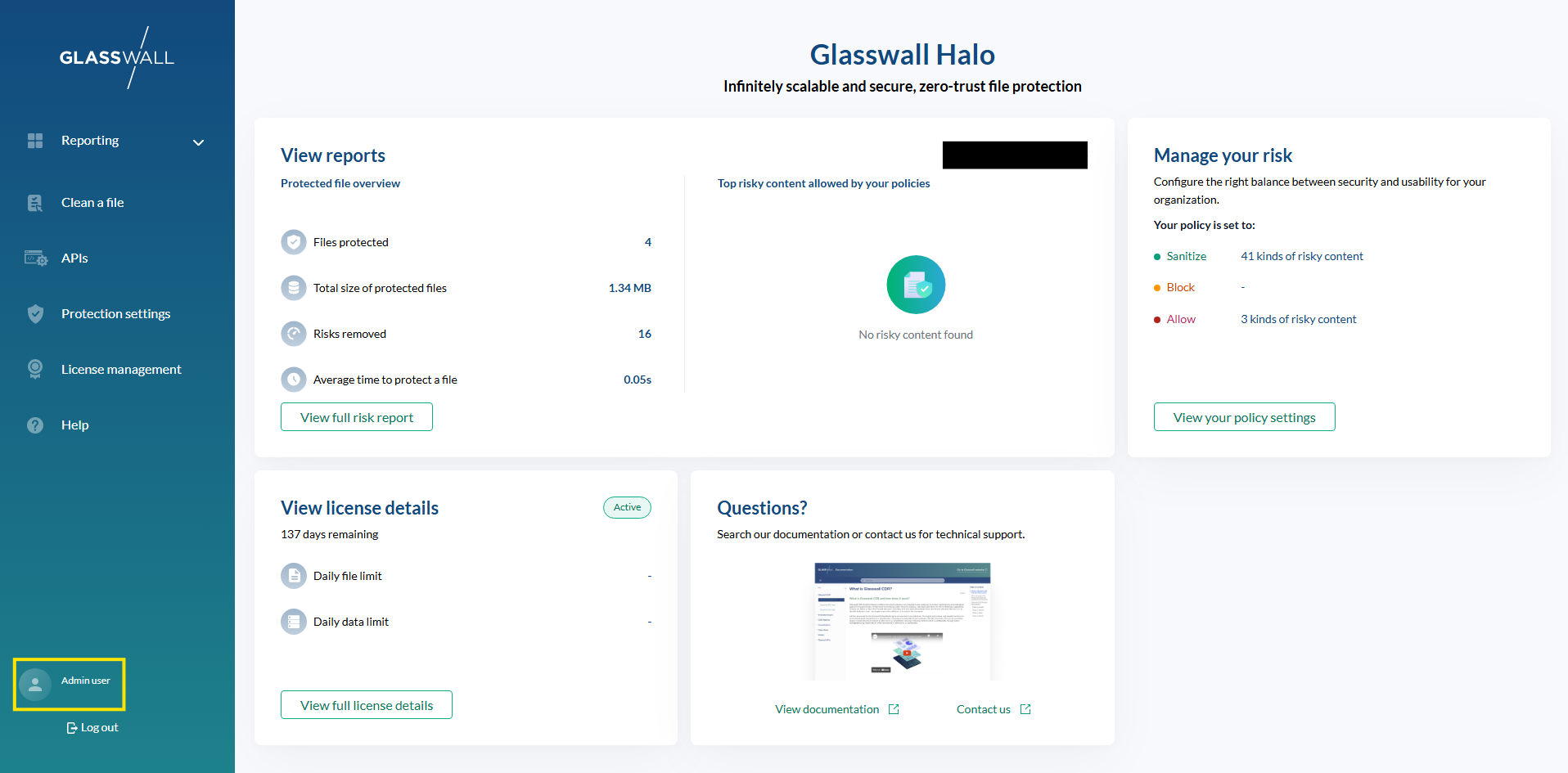Click the License management badge icon
This screenshot has height=773, width=1568.
[x=35, y=370]
